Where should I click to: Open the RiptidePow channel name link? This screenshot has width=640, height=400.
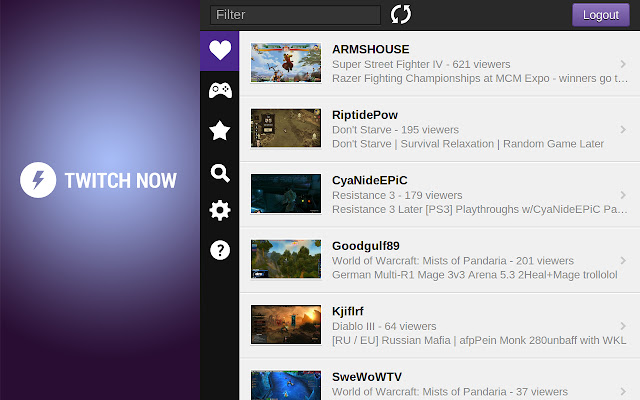point(365,115)
